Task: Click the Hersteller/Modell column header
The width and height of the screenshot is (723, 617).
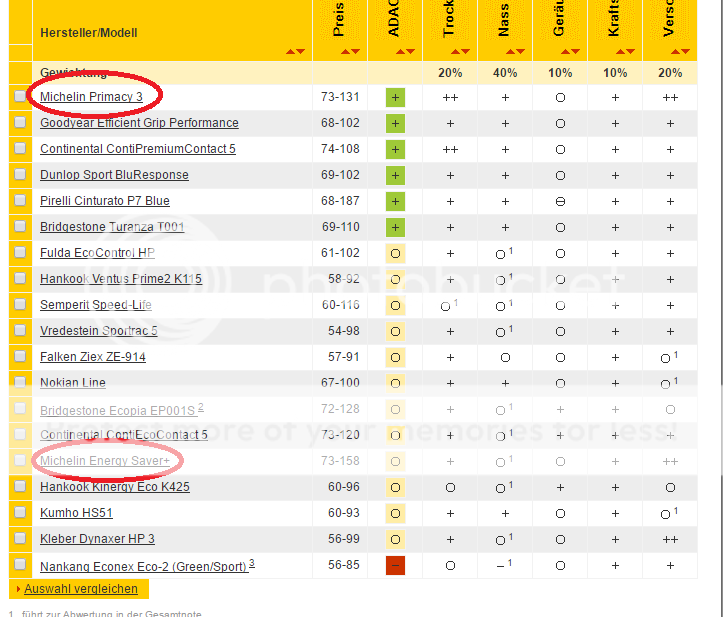Action: tap(88, 33)
